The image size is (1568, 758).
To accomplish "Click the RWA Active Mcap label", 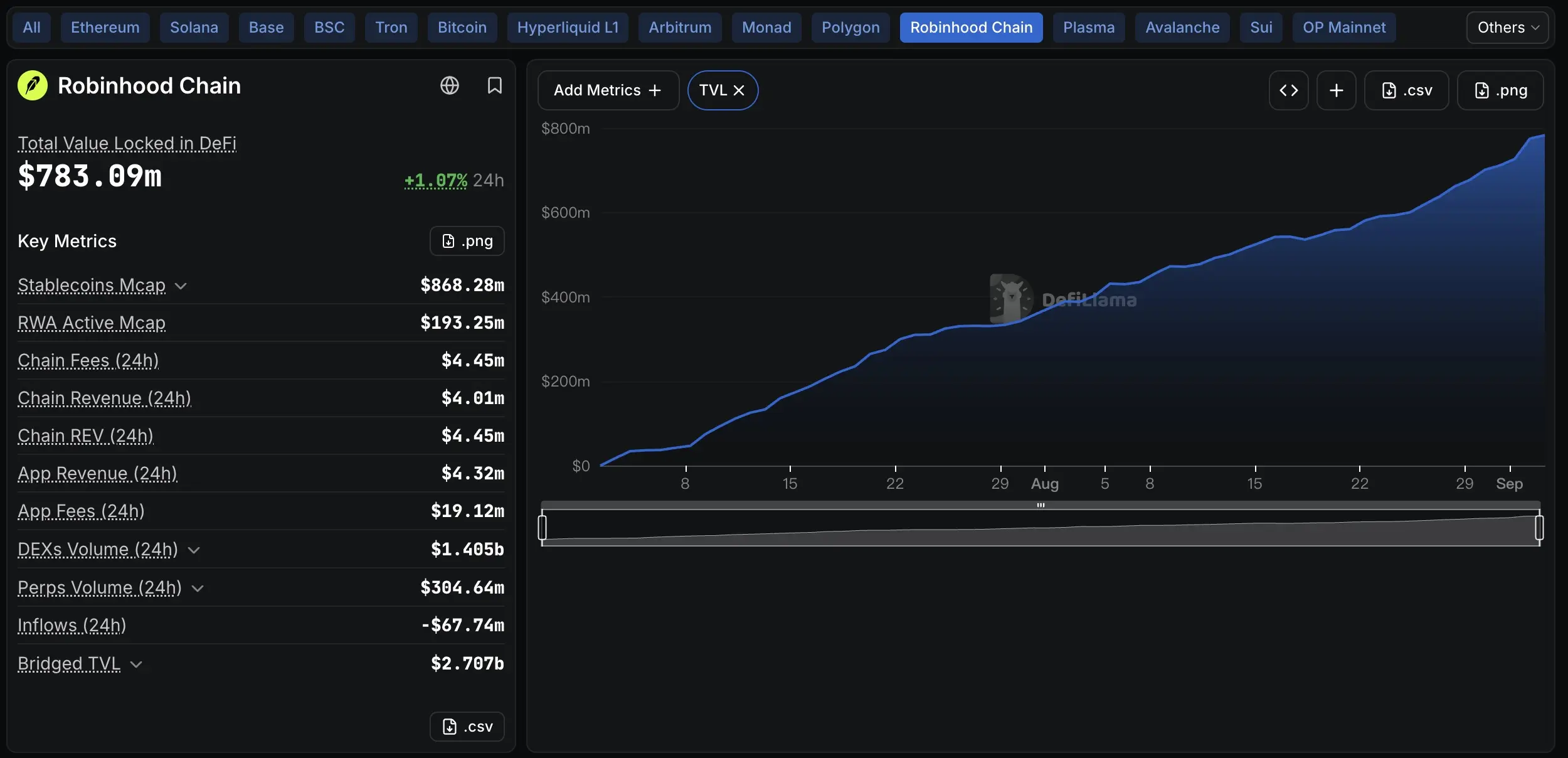I will click(x=92, y=323).
